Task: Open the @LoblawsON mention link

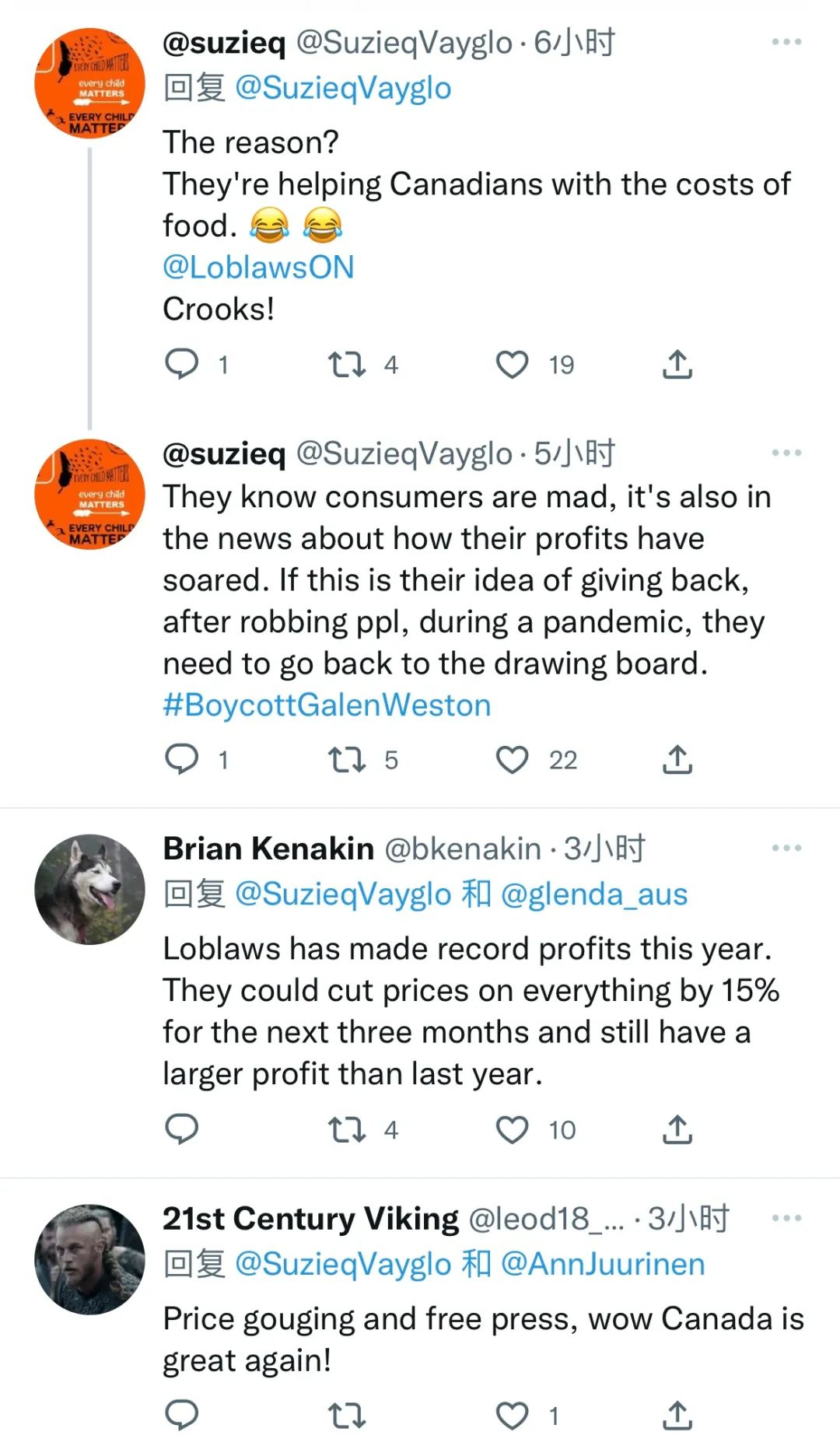Action: [x=257, y=267]
